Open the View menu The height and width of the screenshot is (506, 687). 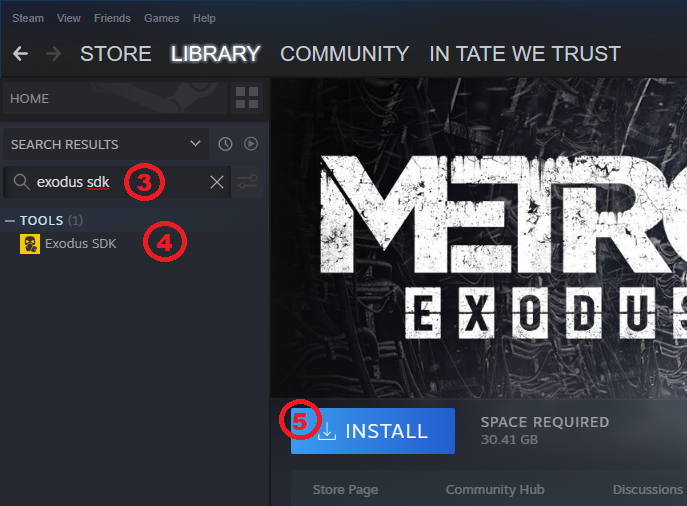click(x=69, y=18)
